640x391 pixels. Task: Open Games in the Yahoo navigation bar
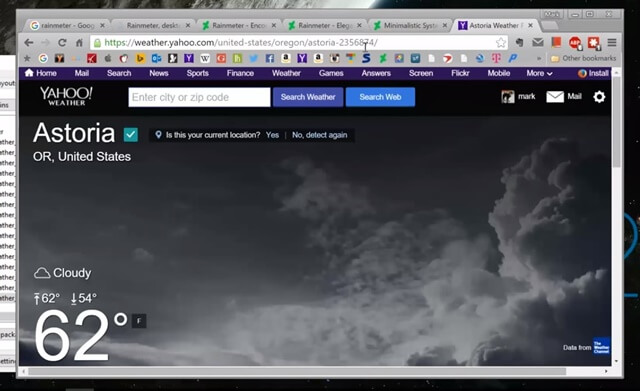tap(331, 73)
